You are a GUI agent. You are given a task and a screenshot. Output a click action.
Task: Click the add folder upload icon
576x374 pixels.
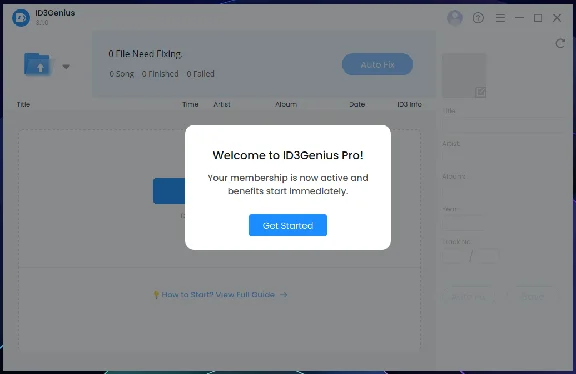(x=37, y=64)
